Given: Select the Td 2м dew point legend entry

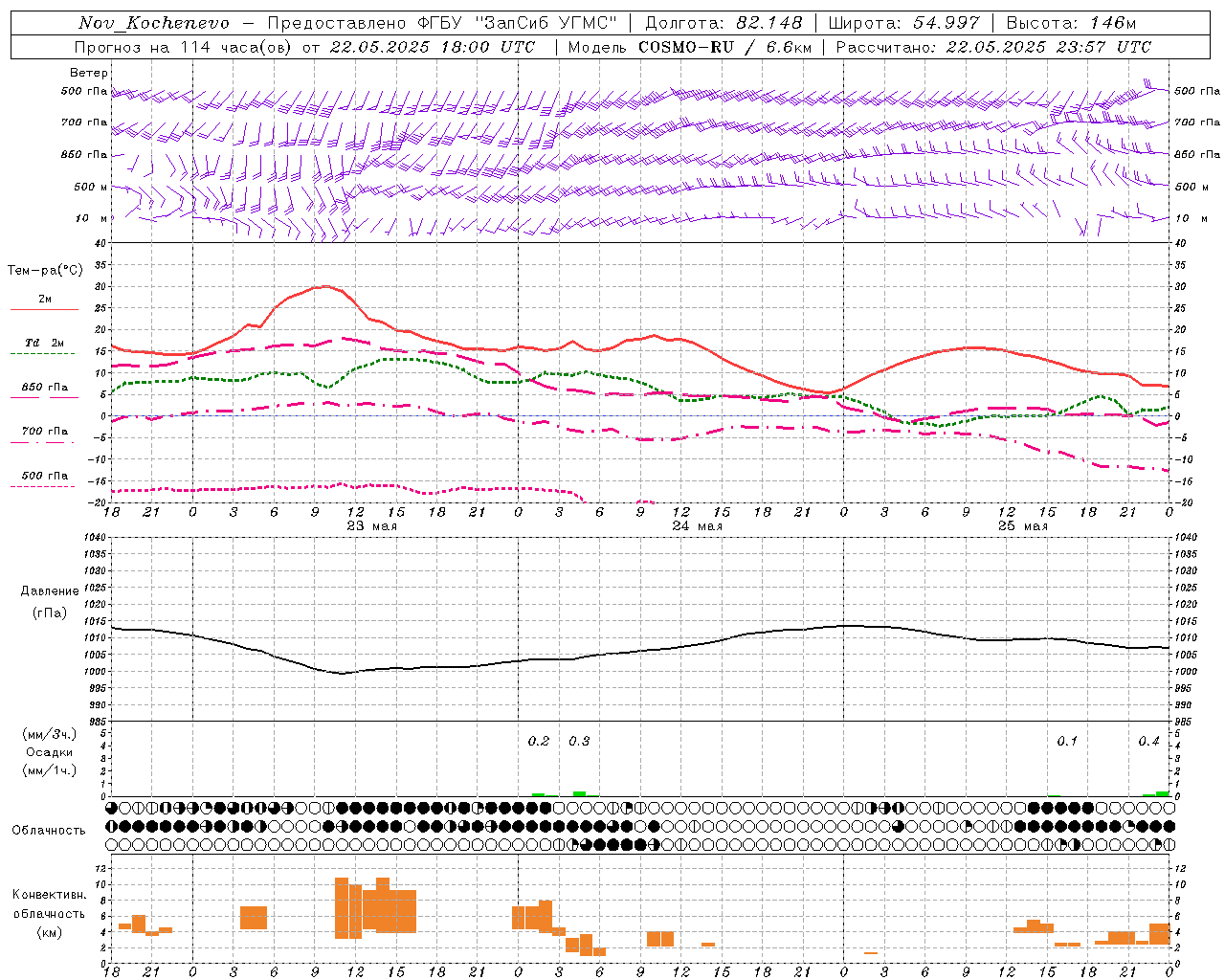Looking at the screenshot, I should coord(45,344).
